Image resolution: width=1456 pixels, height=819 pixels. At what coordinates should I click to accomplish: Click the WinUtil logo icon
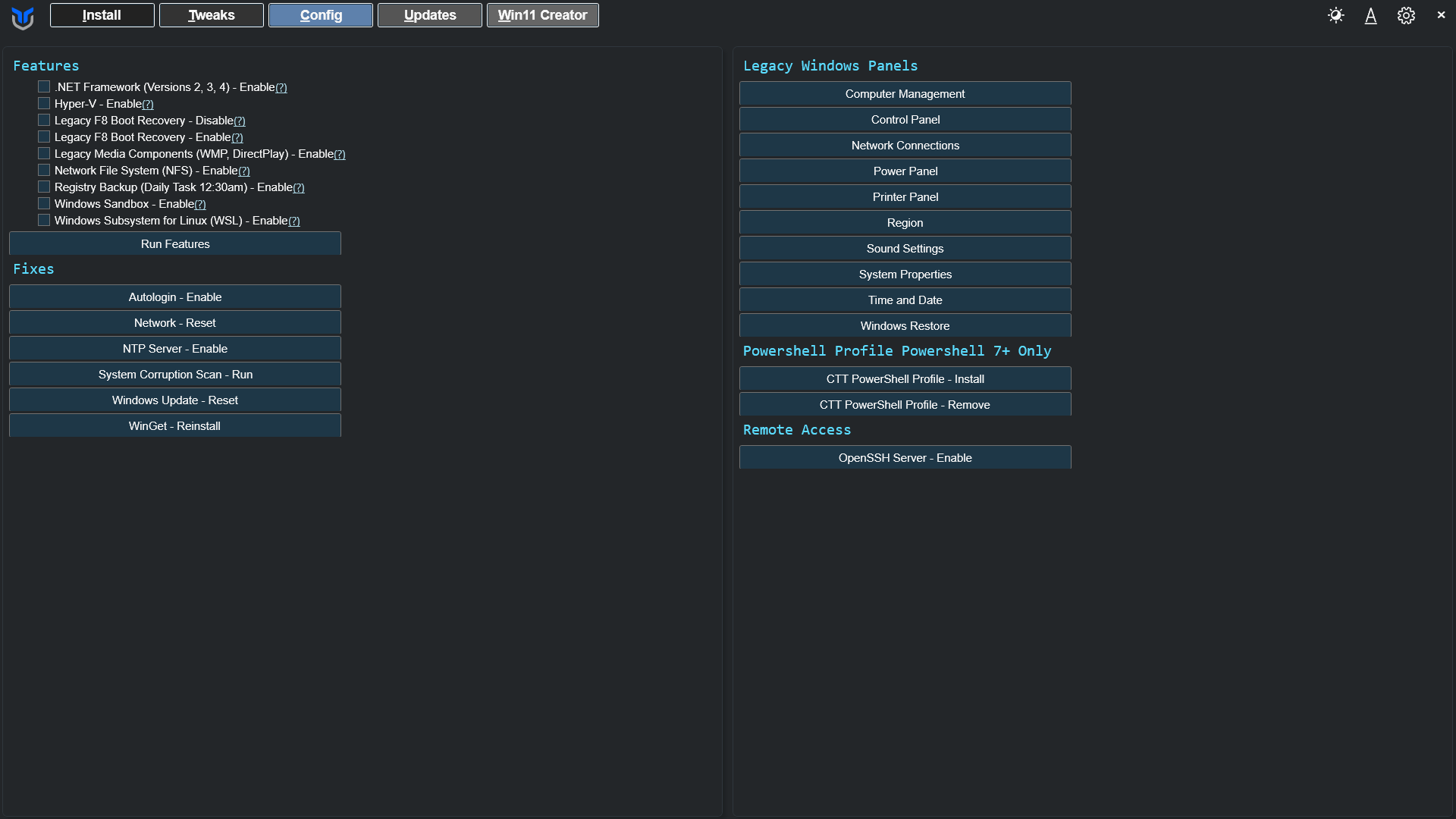pyautogui.click(x=23, y=17)
